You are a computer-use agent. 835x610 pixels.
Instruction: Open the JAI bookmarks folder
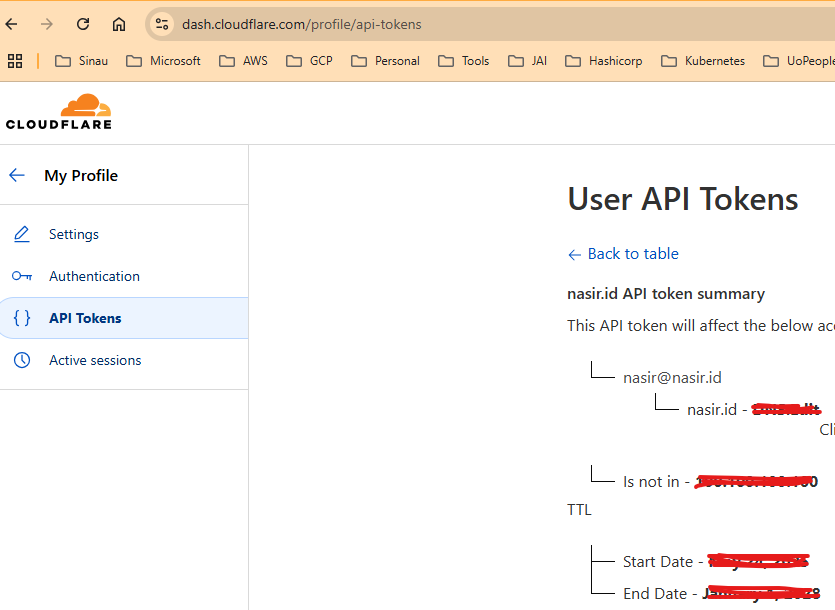coord(527,61)
